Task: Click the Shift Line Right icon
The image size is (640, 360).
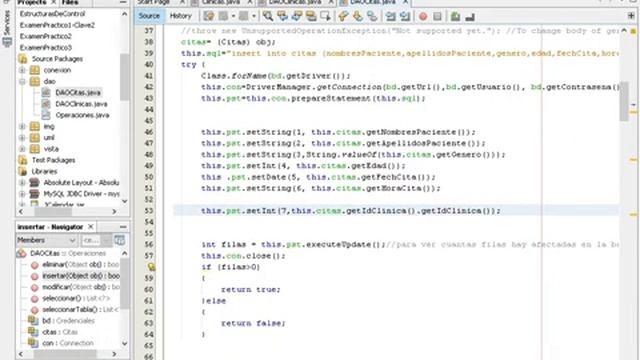Action: tap(405, 16)
